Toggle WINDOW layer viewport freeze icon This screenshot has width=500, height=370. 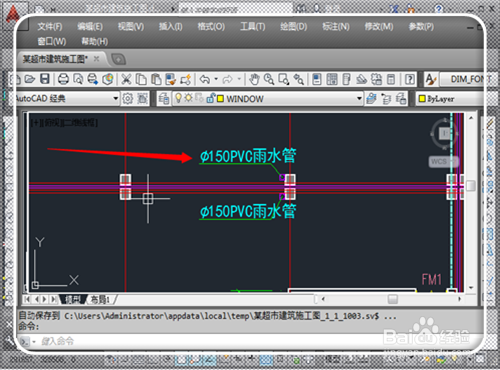[199, 98]
